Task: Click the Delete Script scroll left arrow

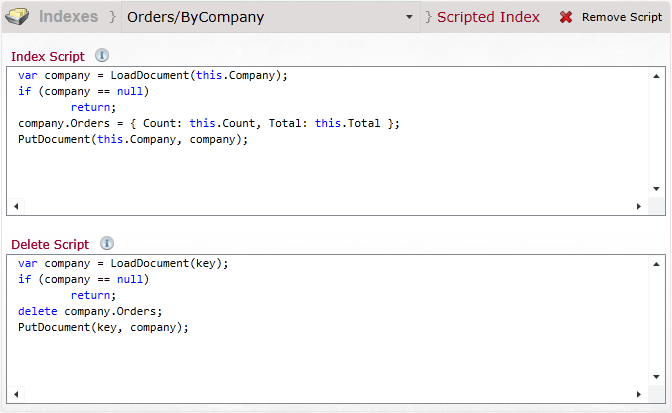Action: pyautogui.click(x=16, y=395)
